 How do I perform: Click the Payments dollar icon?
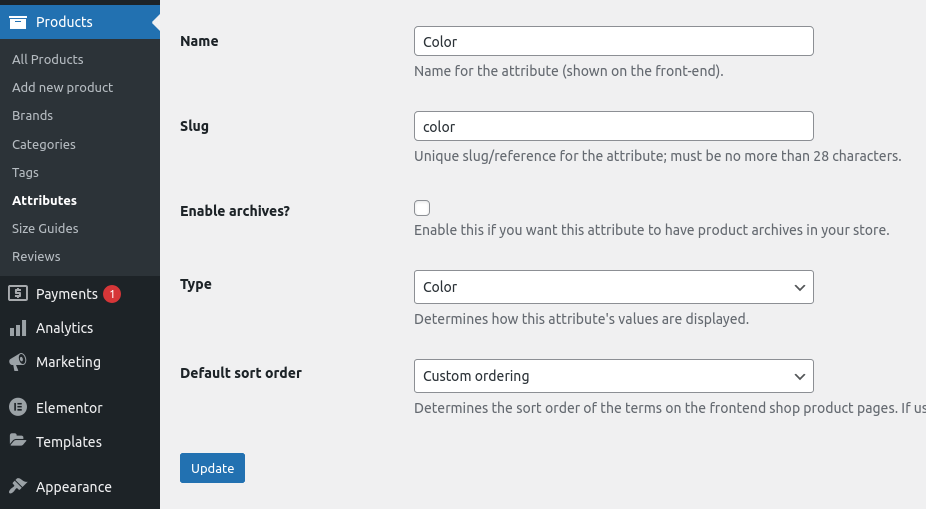(x=18, y=293)
